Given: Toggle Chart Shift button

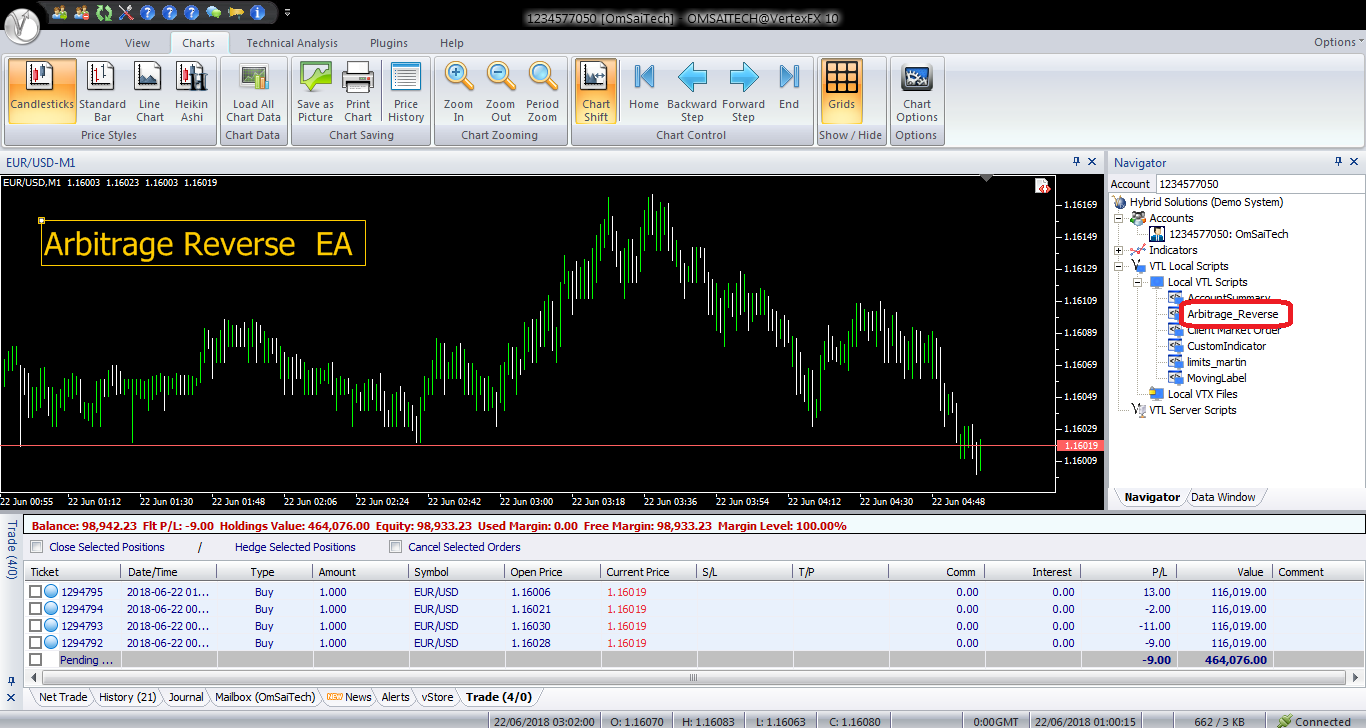Looking at the screenshot, I should pos(596,91).
